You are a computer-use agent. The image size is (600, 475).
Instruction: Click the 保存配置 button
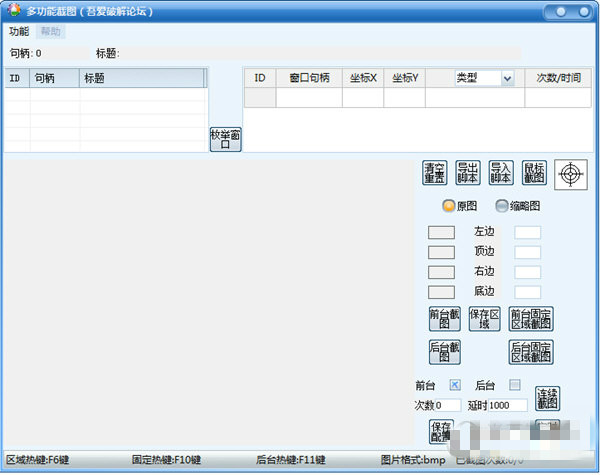pos(441,431)
